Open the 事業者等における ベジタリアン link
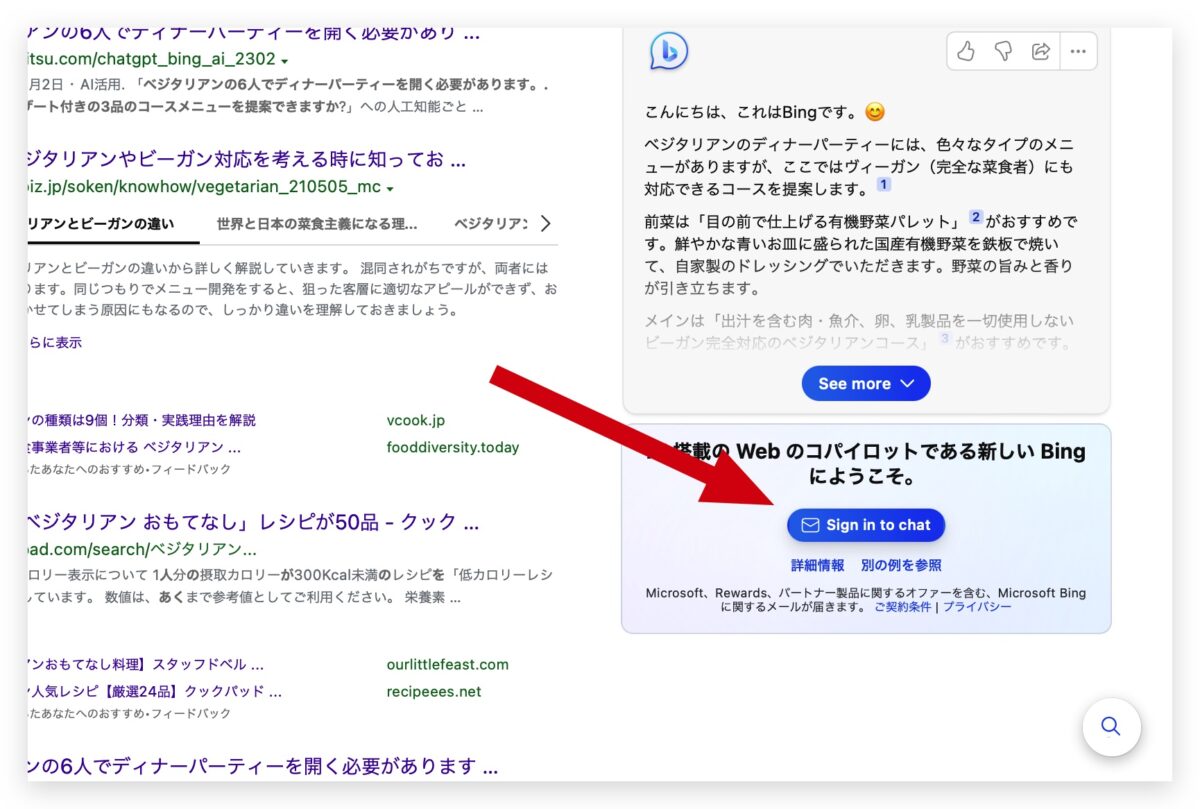1200x809 pixels. tap(134, 447)
